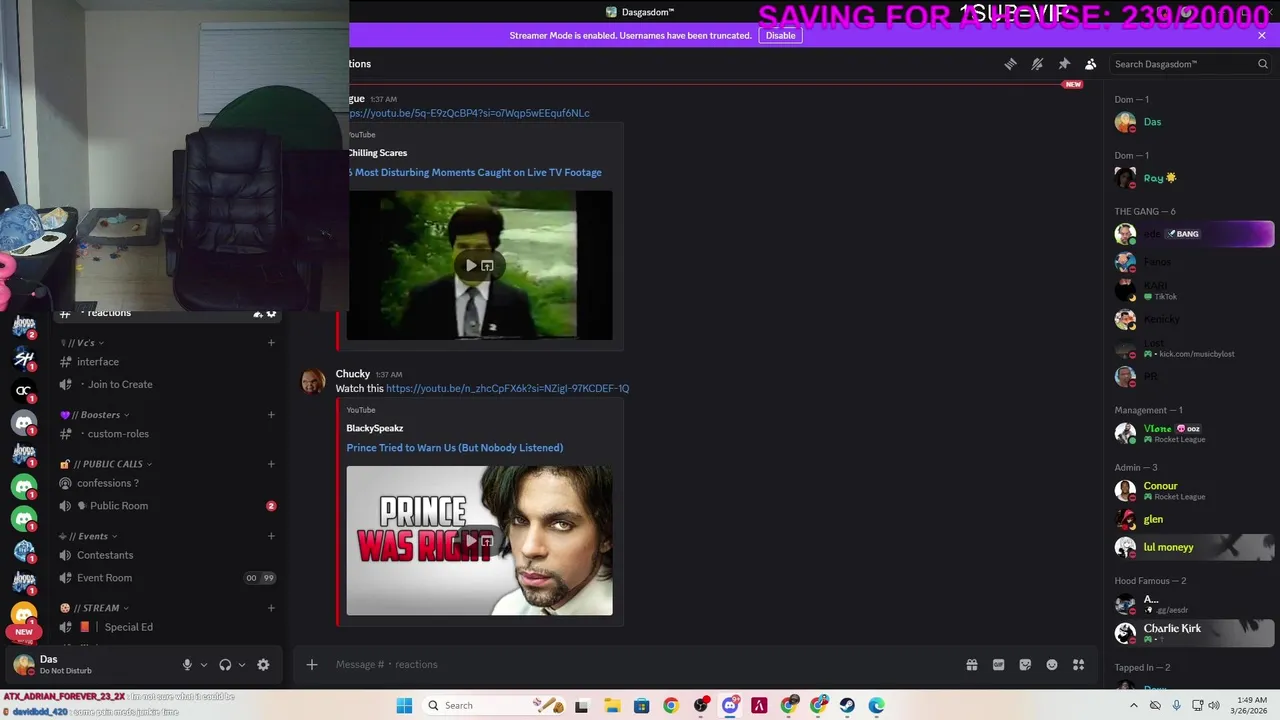Open the Windows Start menu
Viewport: 1280px width, 720px height.
click(x=404, y=705)
